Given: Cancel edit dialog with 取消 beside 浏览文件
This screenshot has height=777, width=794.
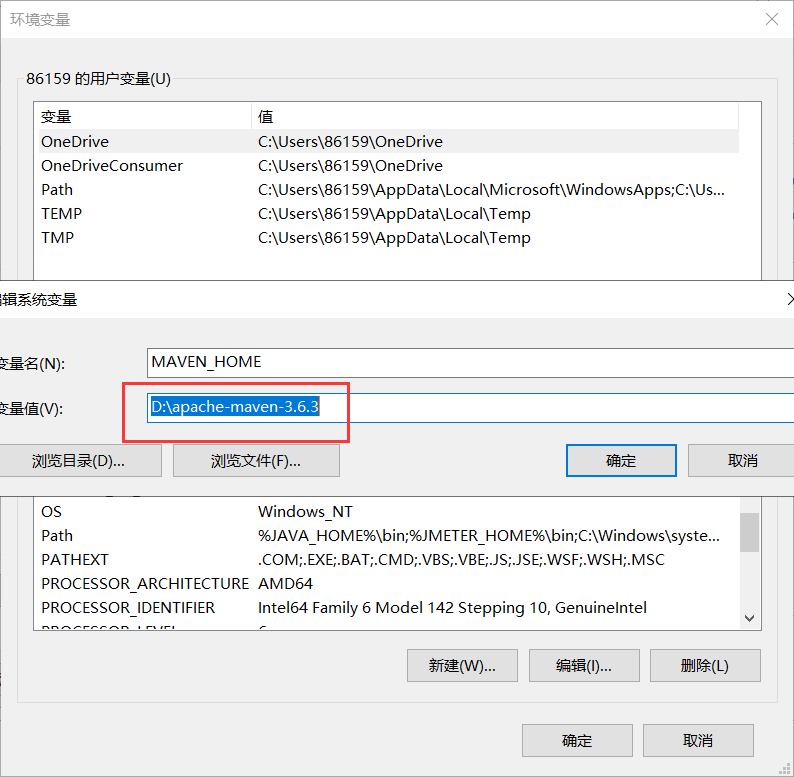Looking at the screenshot, I should (x=742, y=460).
